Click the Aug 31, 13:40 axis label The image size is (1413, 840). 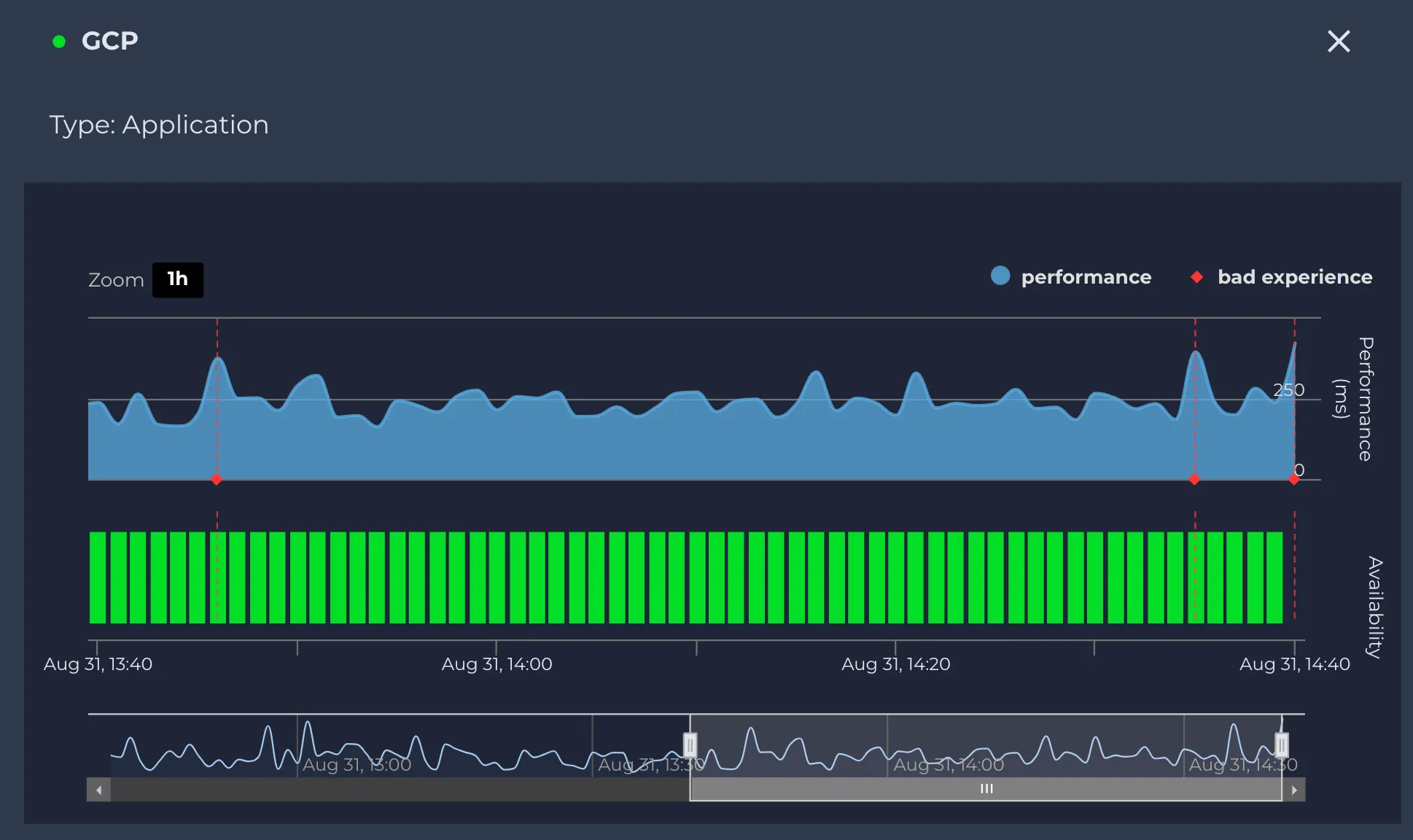pyautogui.click(x=98, y=664)
